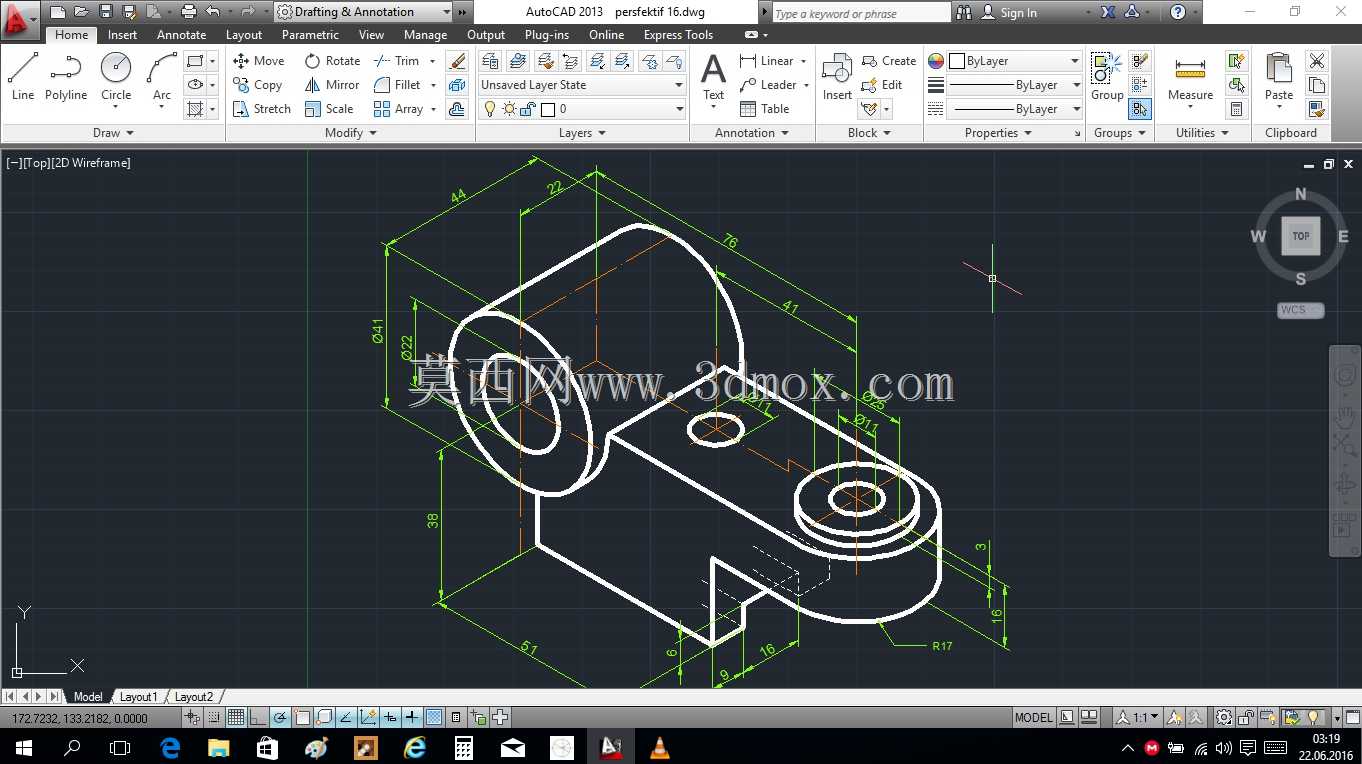Open the ByLayer linetype dropdown
The image size is (1362, 764).
[x=1014, y=109]
